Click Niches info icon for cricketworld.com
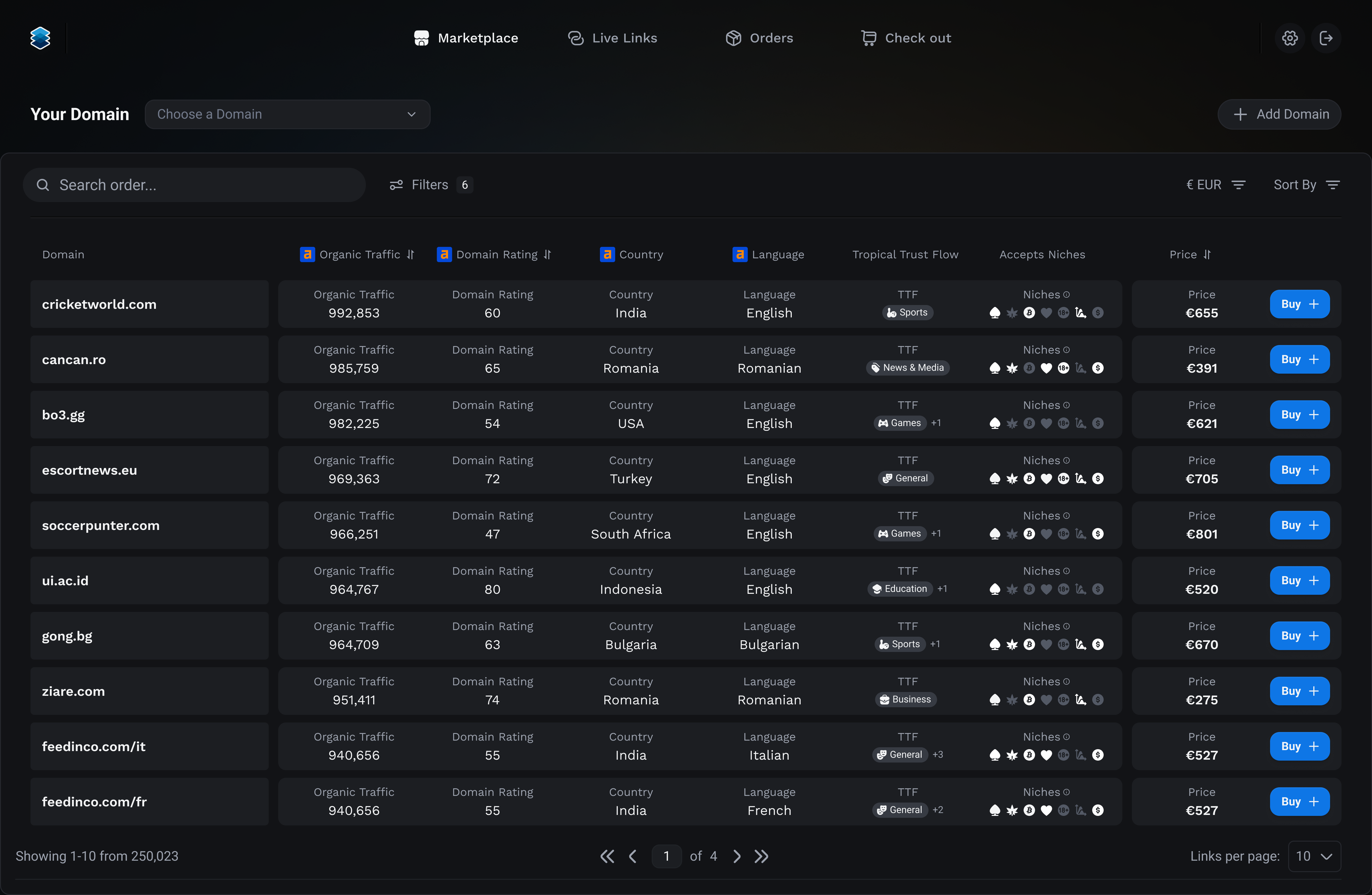Viewport: 1372px width, 895px height. [1066, 295]
